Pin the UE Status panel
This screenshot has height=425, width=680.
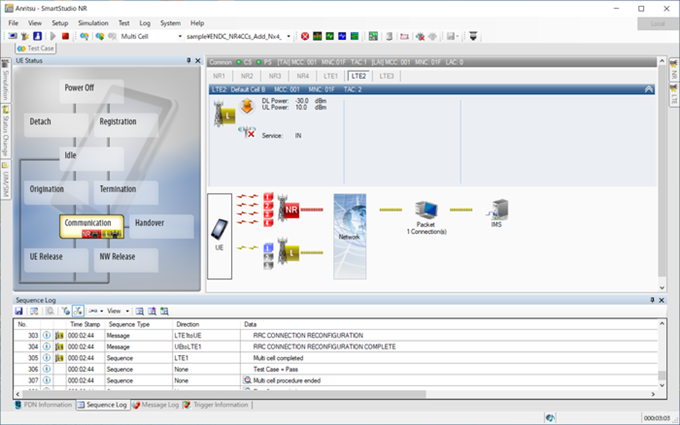pos(188,61)
